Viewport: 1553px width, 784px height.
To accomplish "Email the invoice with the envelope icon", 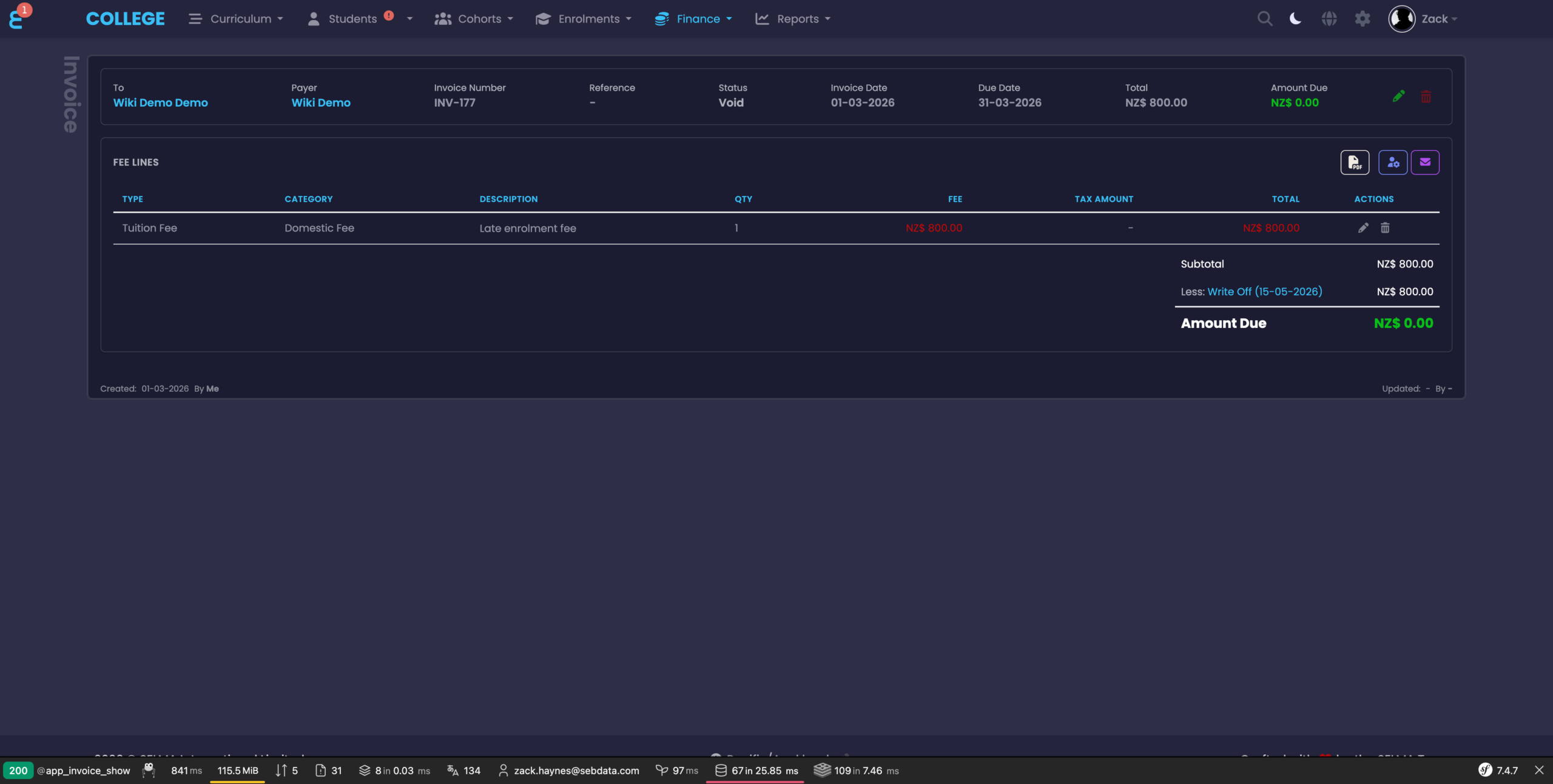I will pos(1424,162).
